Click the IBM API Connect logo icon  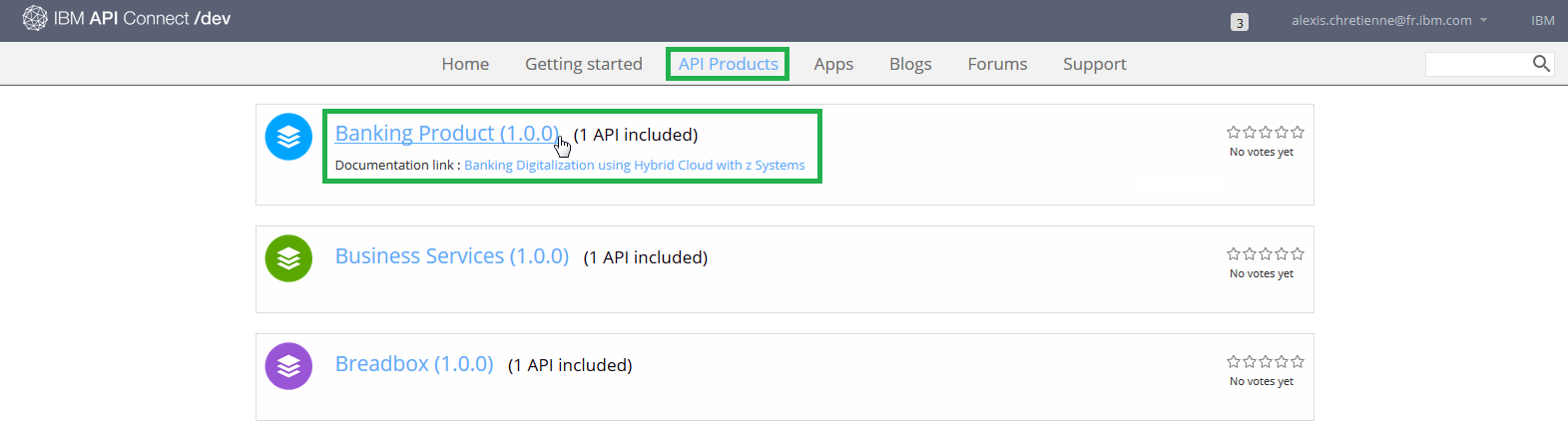tap(35, 18)
